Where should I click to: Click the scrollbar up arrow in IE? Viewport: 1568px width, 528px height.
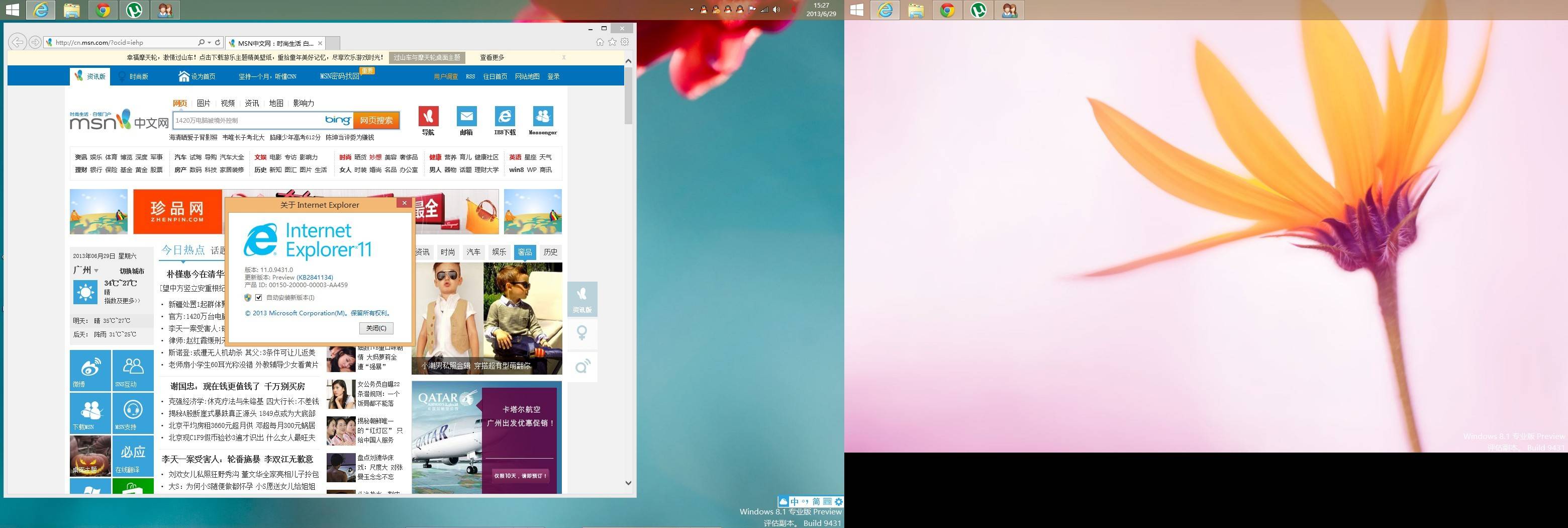click(x=628, y=61)
